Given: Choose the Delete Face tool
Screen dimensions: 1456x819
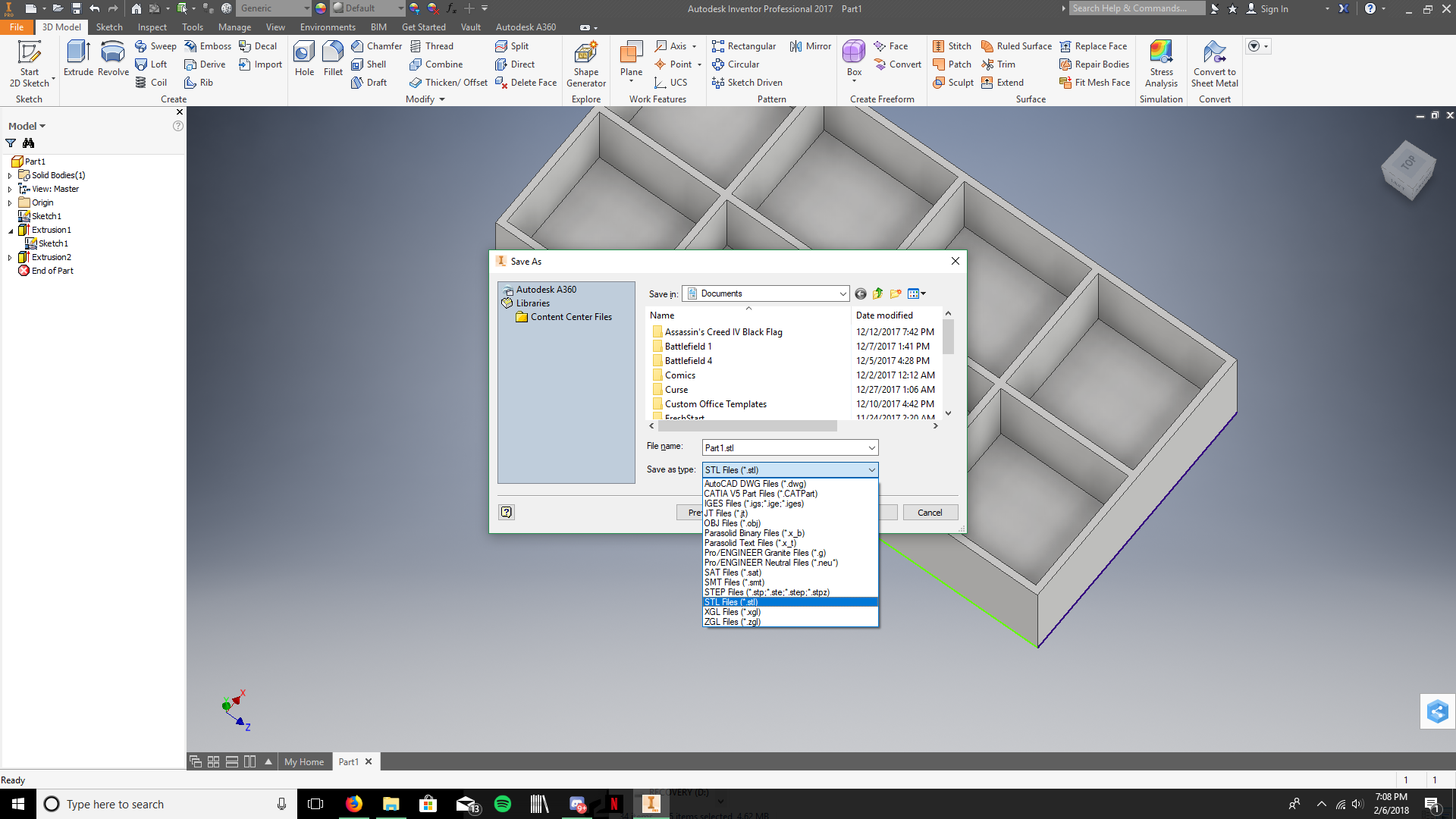Looking at the screenshot, I should pyautogui.click(x=526, y=83).
